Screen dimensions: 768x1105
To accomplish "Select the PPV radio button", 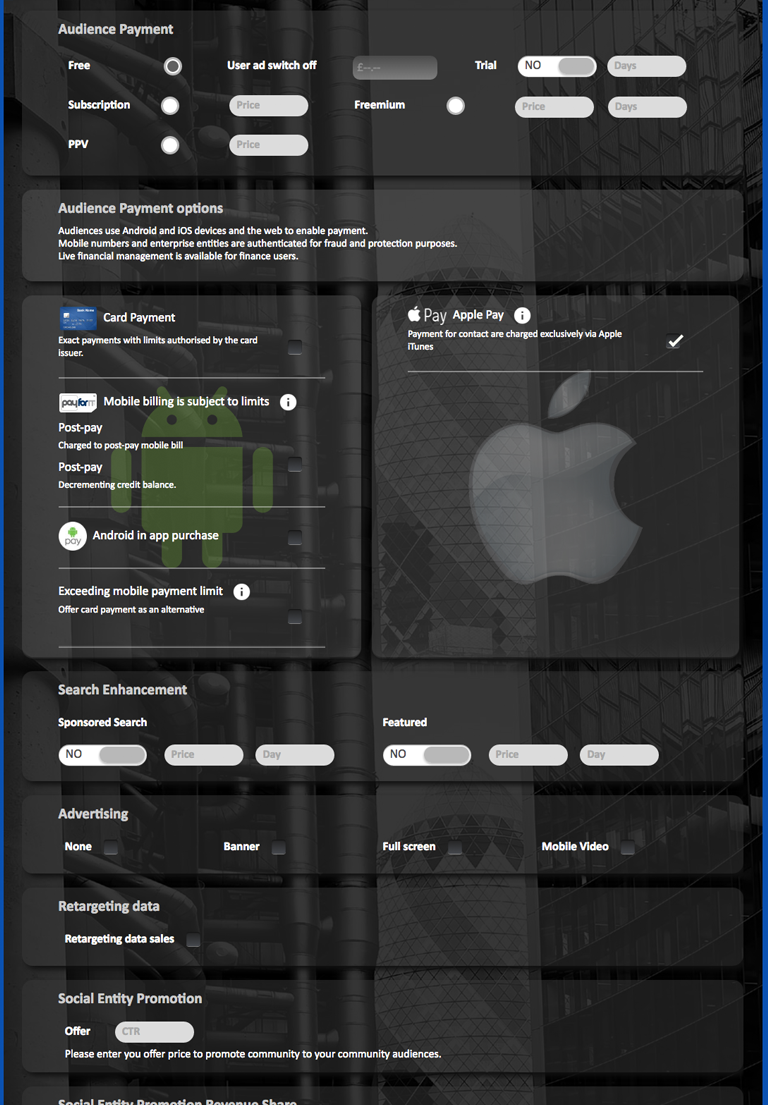I will [170, 145].
